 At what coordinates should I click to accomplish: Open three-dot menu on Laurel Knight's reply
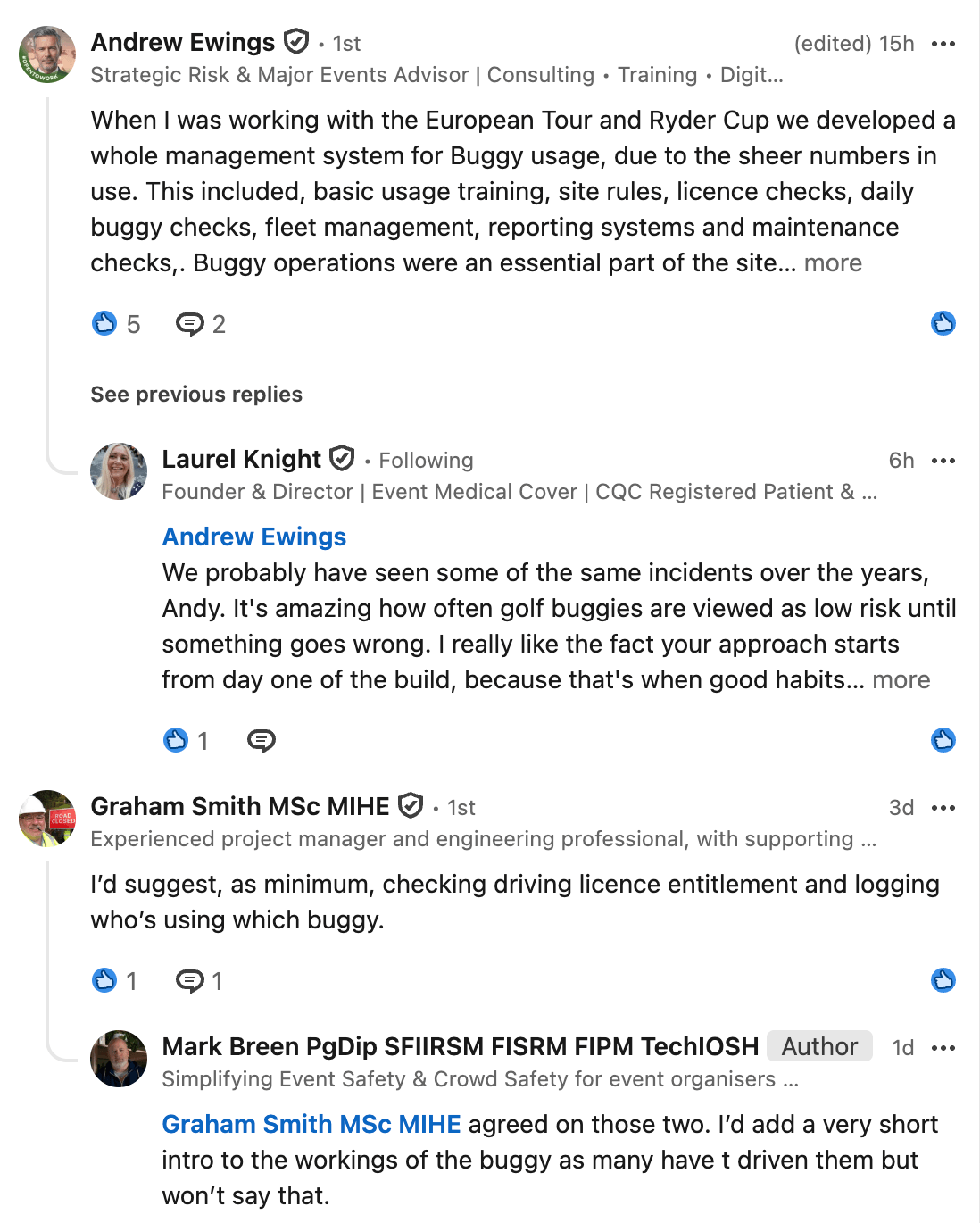943,461
